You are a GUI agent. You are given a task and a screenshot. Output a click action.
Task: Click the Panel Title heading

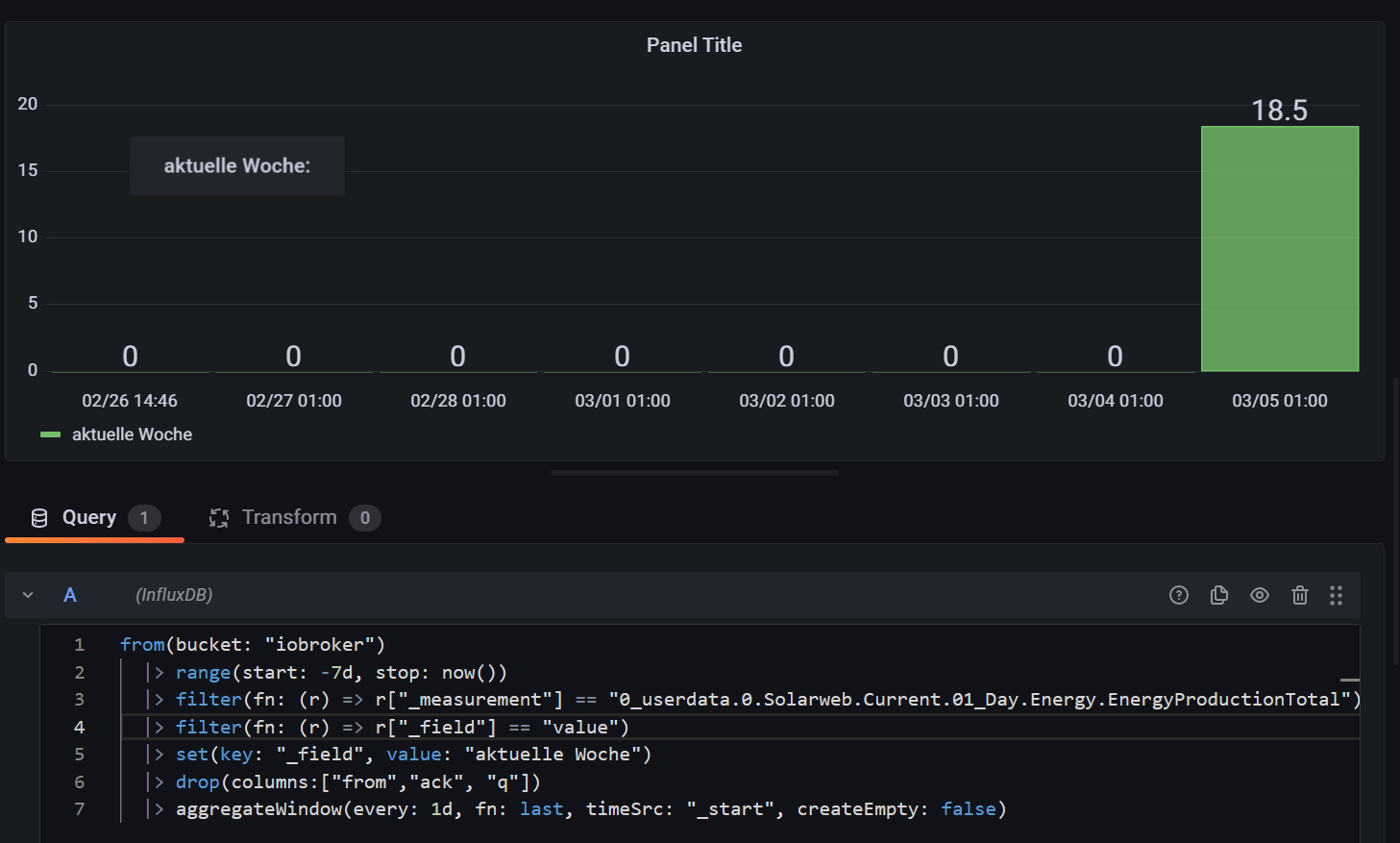click(694, 45)
